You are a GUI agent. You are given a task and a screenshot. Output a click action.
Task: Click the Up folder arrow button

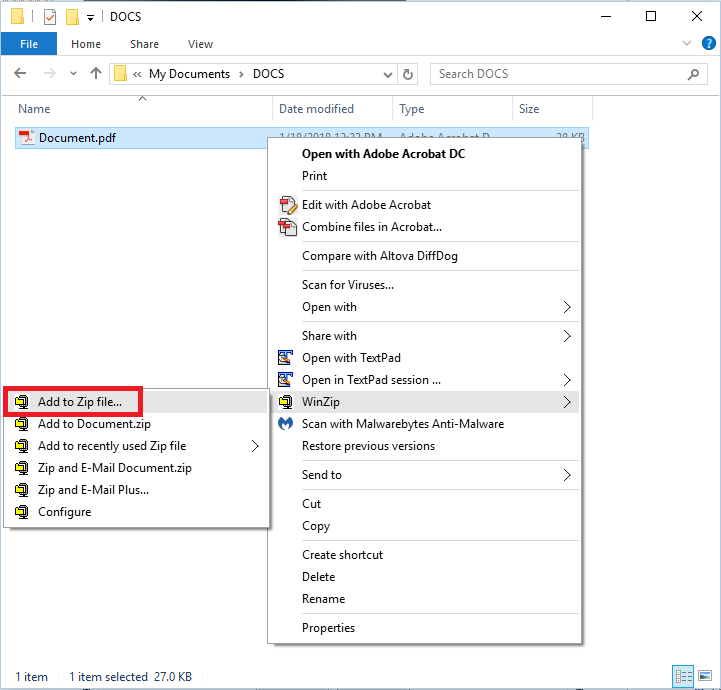click(96, 74)
